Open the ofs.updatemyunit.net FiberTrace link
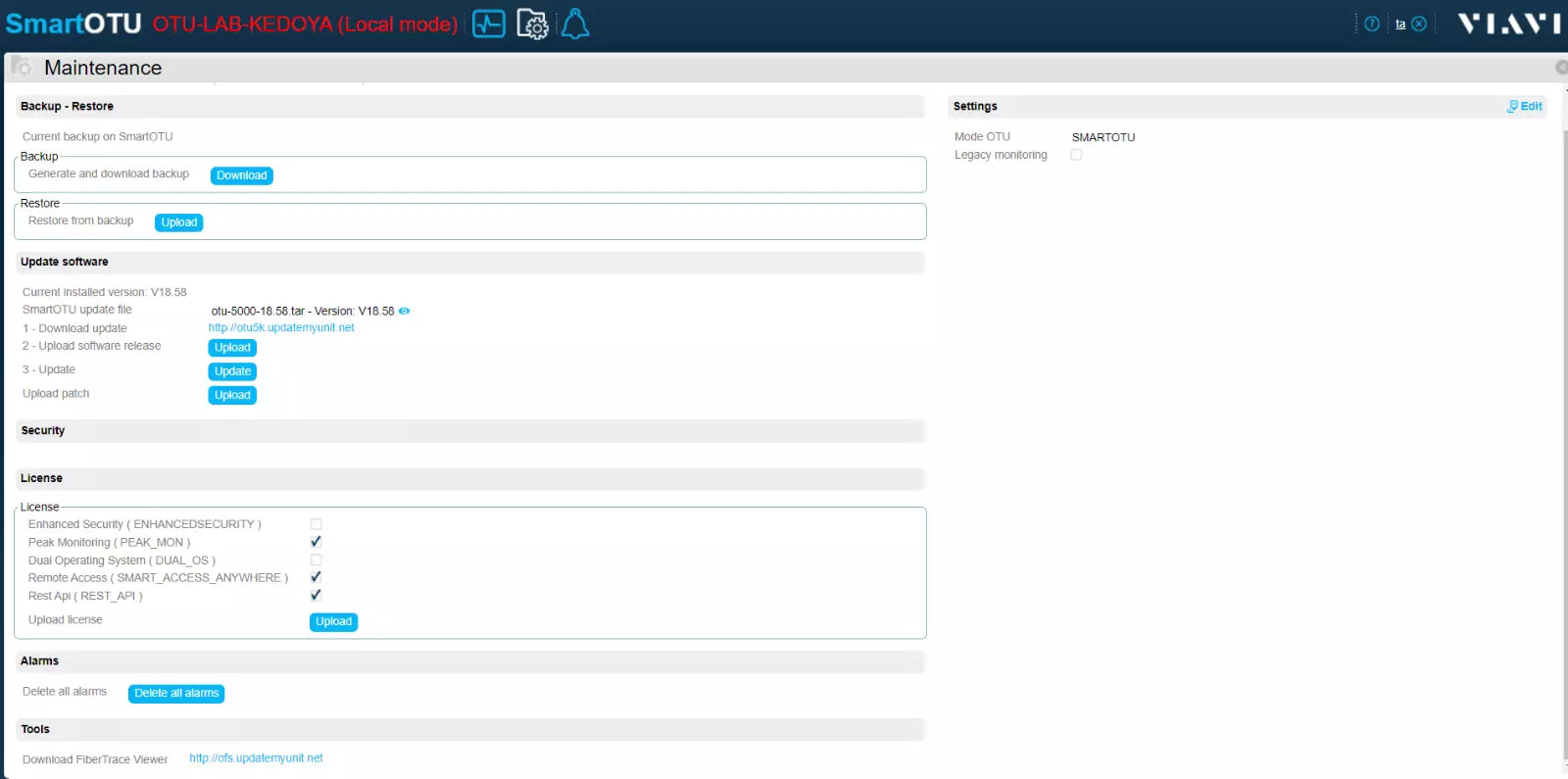This screenshot has height=779, width=1568. (256, 758)
